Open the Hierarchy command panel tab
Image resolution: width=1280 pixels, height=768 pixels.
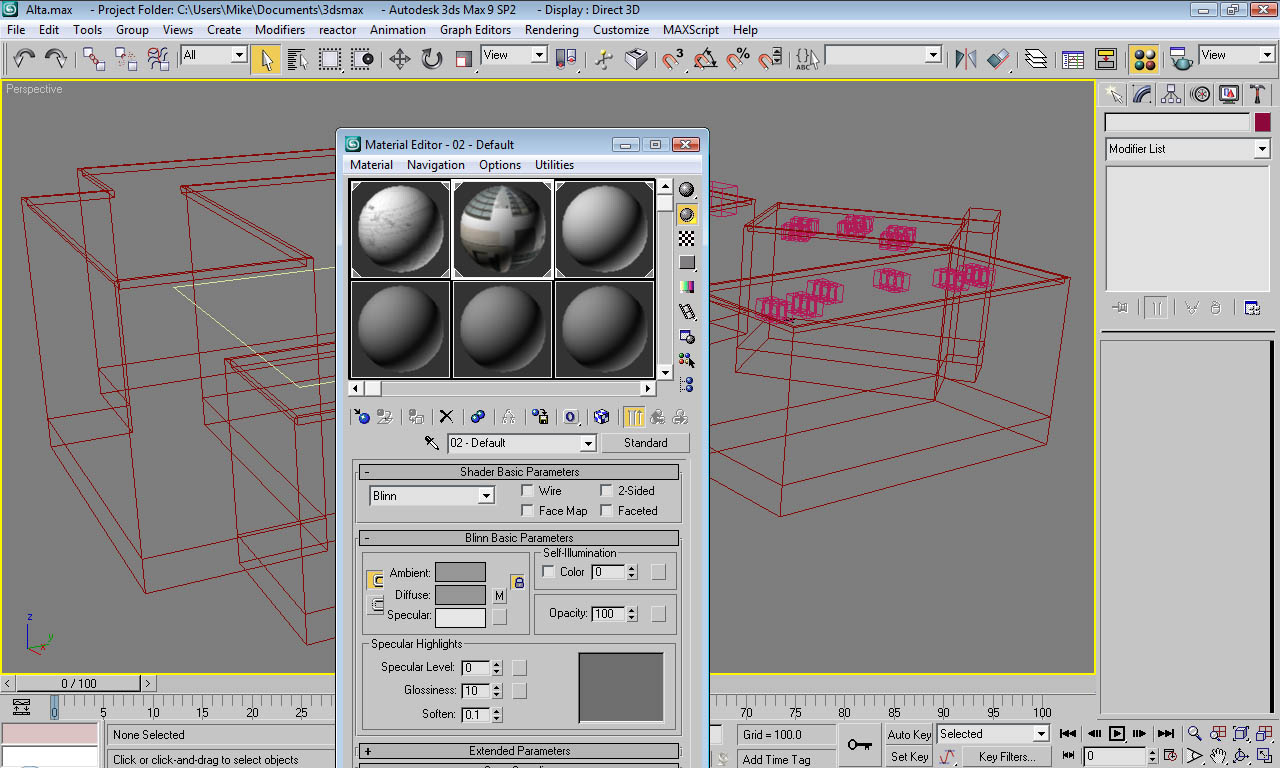click(1171, 95)
